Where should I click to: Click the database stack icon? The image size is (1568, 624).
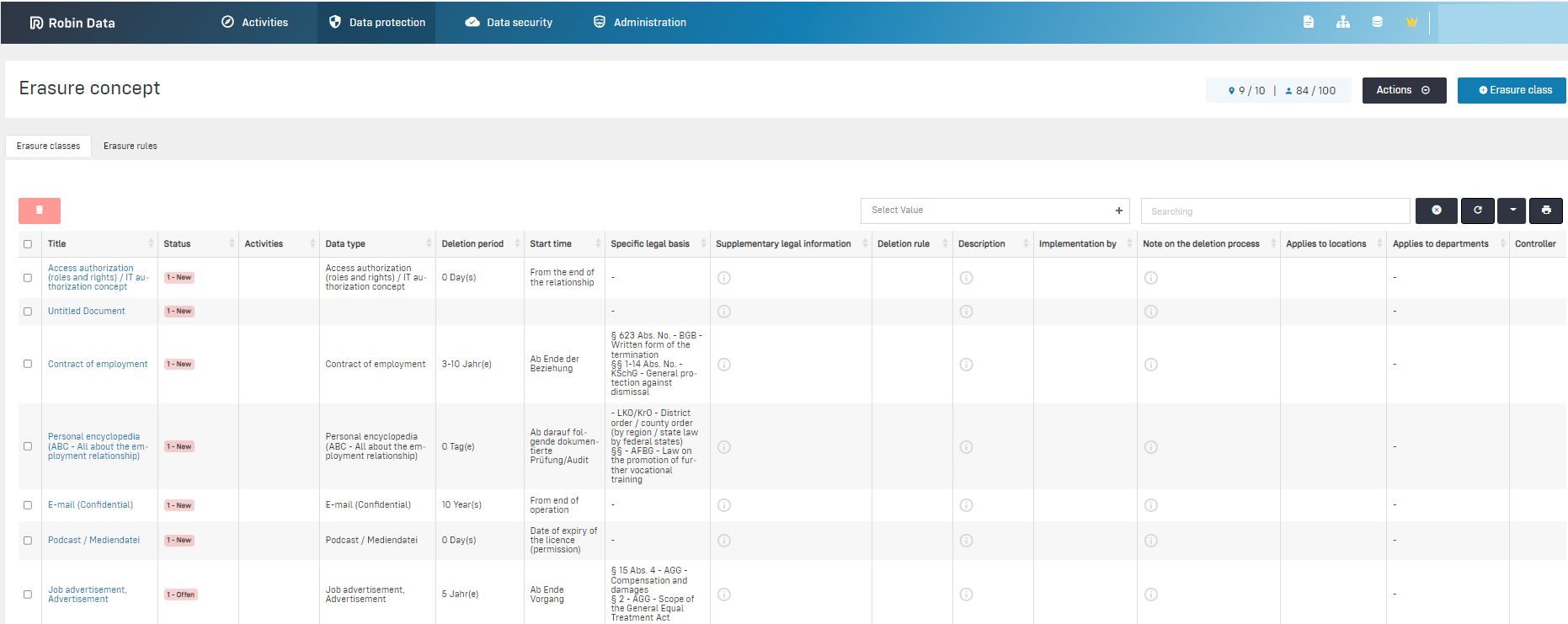pyautogui.click(x=1377, y=22)
